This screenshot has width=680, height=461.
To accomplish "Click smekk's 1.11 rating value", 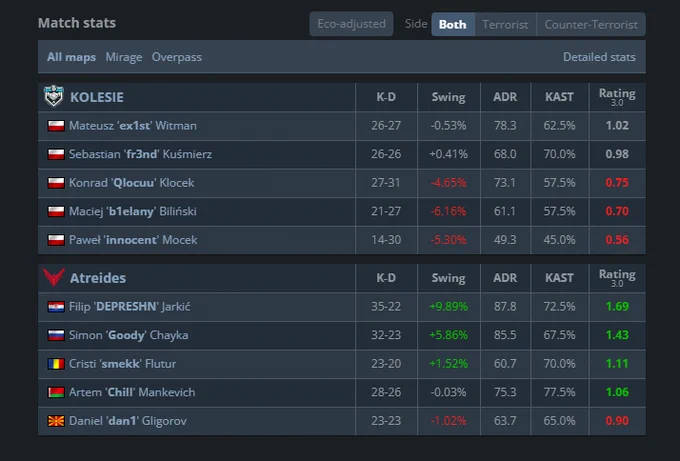I will pyautogui.click(x=617, y=364).
